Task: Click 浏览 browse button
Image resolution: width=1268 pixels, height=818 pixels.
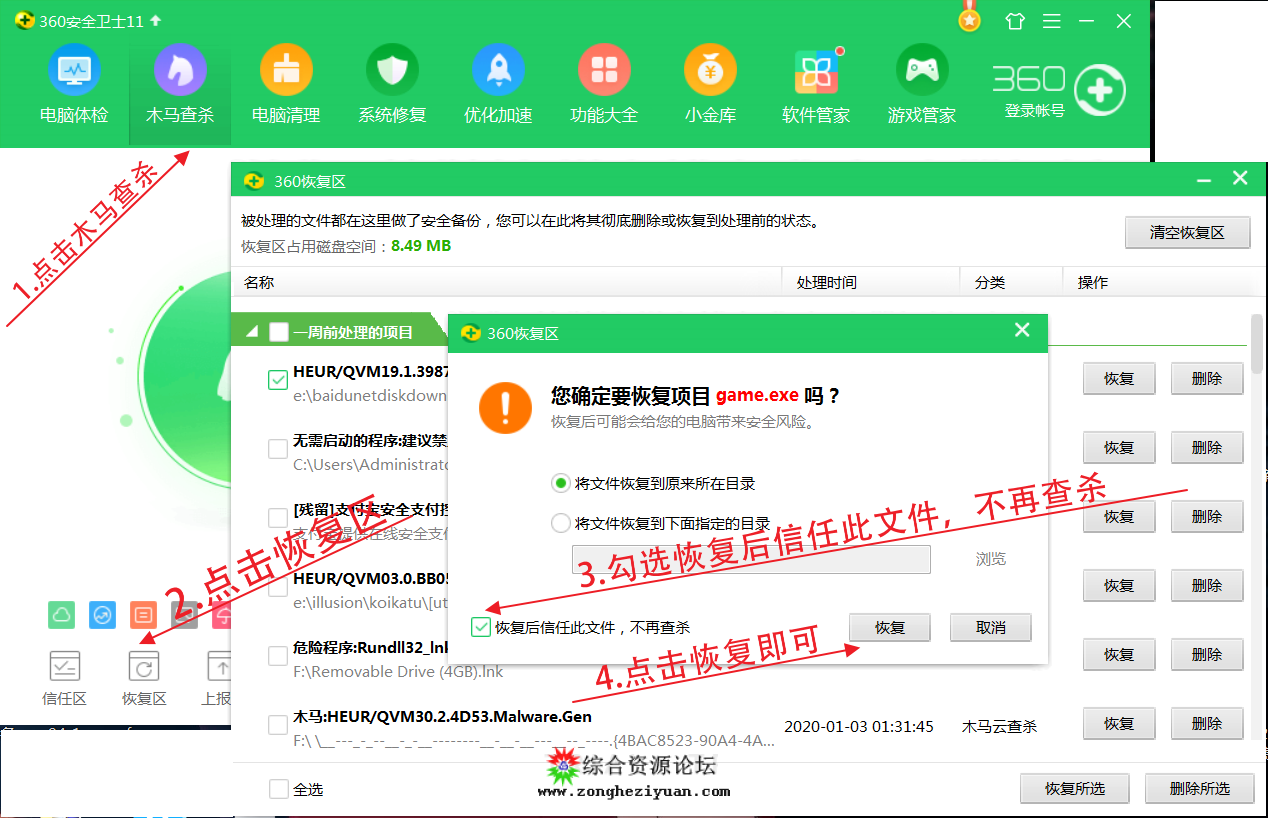Action: point(991,559)
